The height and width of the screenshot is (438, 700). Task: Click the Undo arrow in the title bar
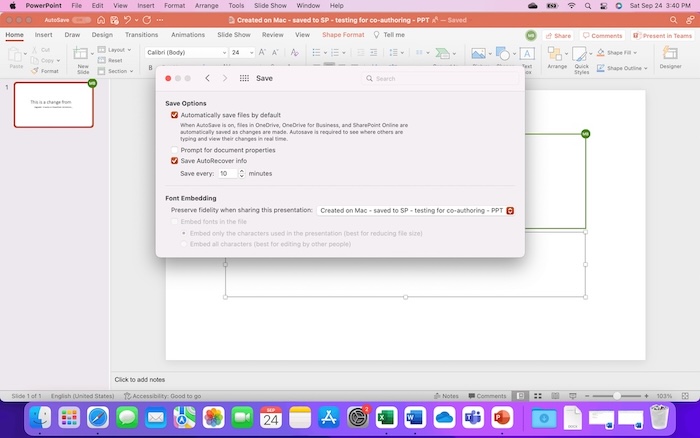point(127,20)
